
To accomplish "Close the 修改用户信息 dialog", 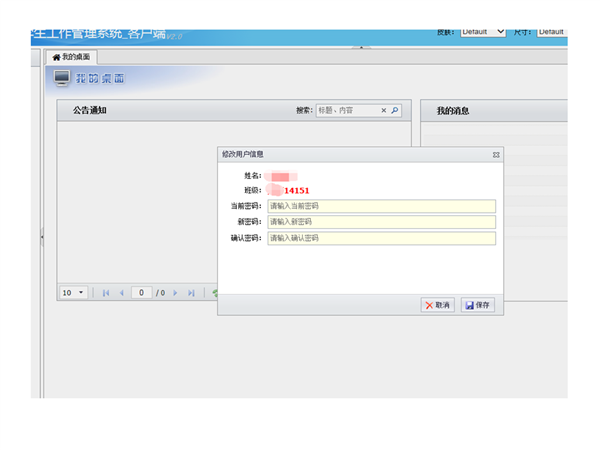I will click(496, 155).
